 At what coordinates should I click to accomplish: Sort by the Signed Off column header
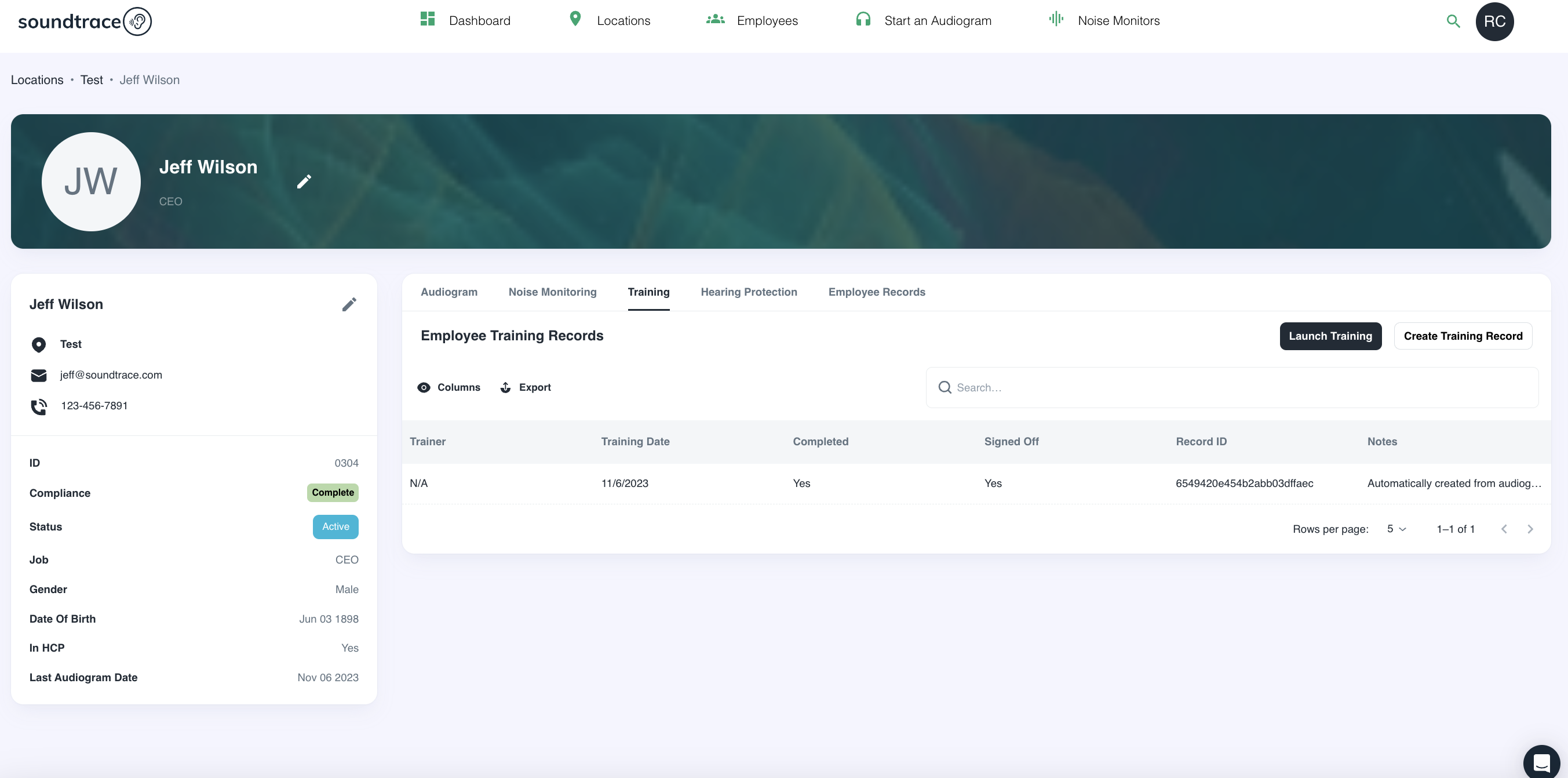[1011, 441]
